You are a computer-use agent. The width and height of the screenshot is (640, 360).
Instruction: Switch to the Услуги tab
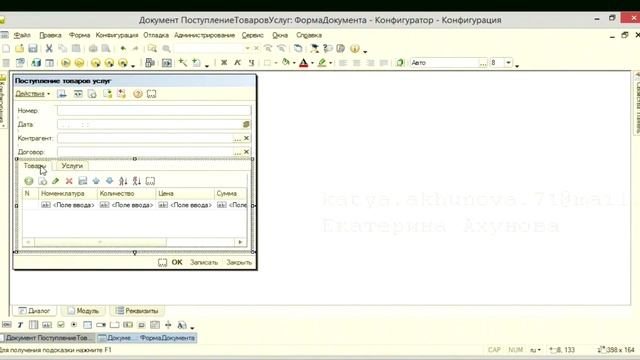(x=72, y=166)
